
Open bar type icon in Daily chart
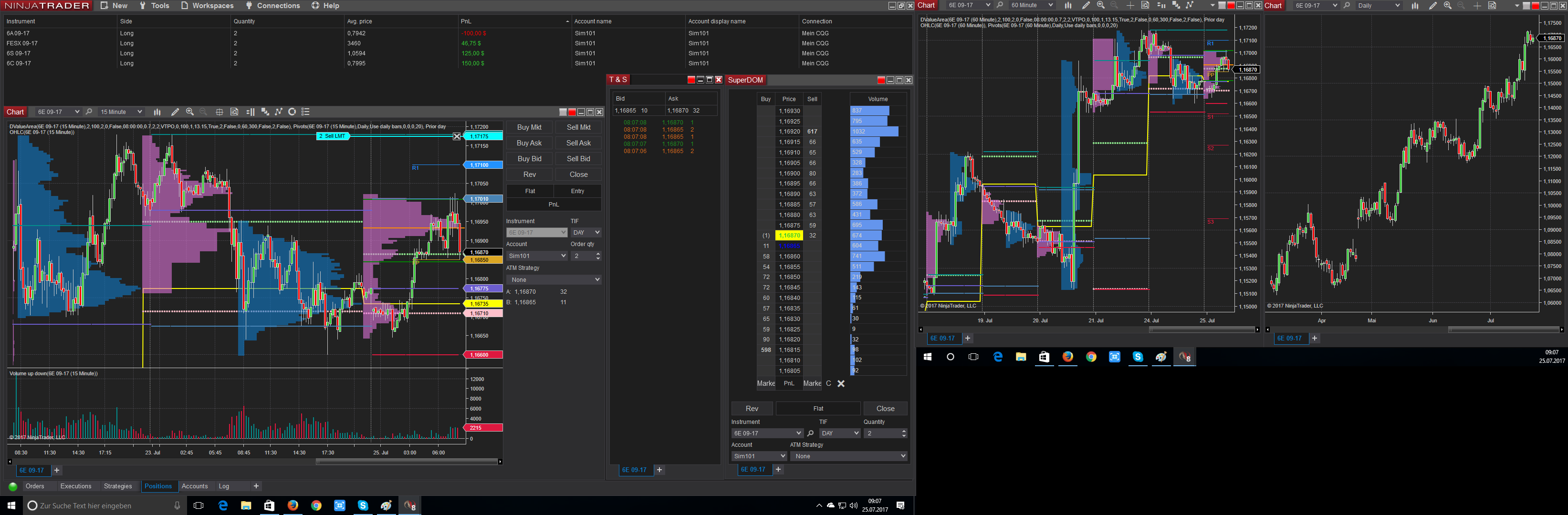pos(1415,5)
